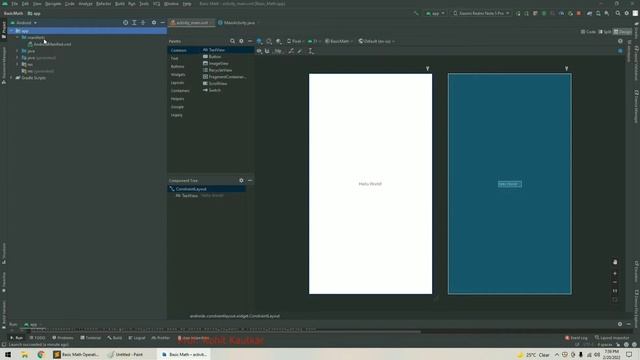Select the Layouts palette category
640x360 pixels.
pyautogui.click(x=177, y=83)
